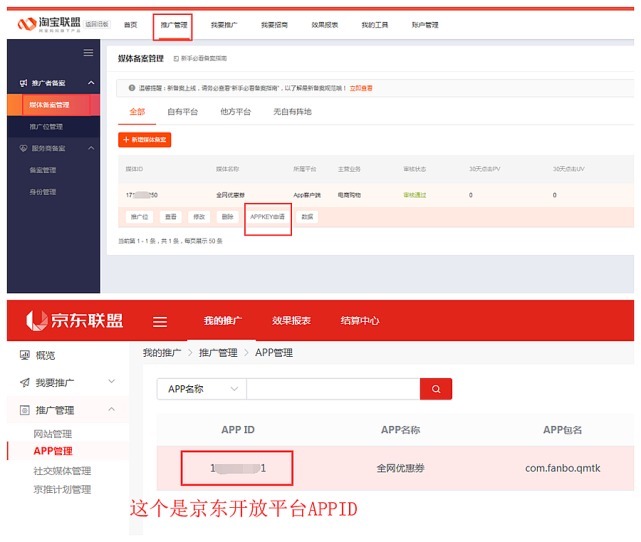This screenshot has width=641, height=542.
Task: Expand the 我要推广 section in JD sidebar
Action: point(111,381)
